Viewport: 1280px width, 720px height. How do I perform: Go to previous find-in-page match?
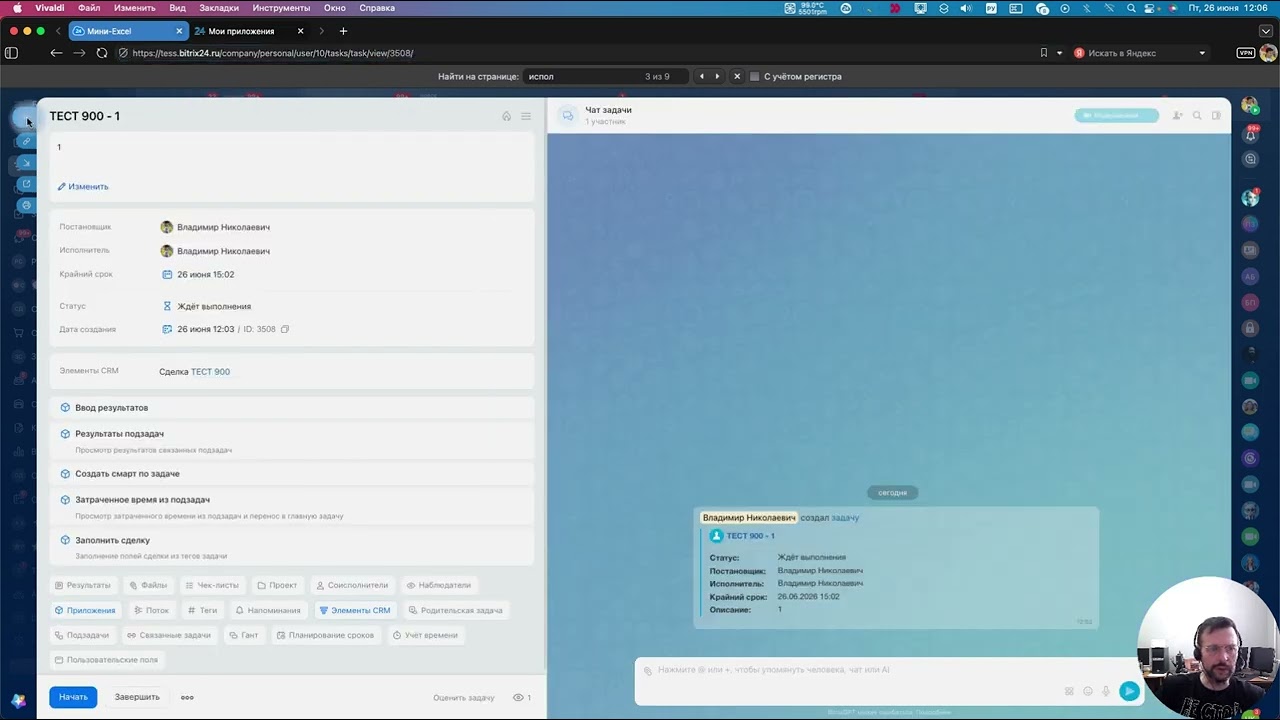coord(702,77)
